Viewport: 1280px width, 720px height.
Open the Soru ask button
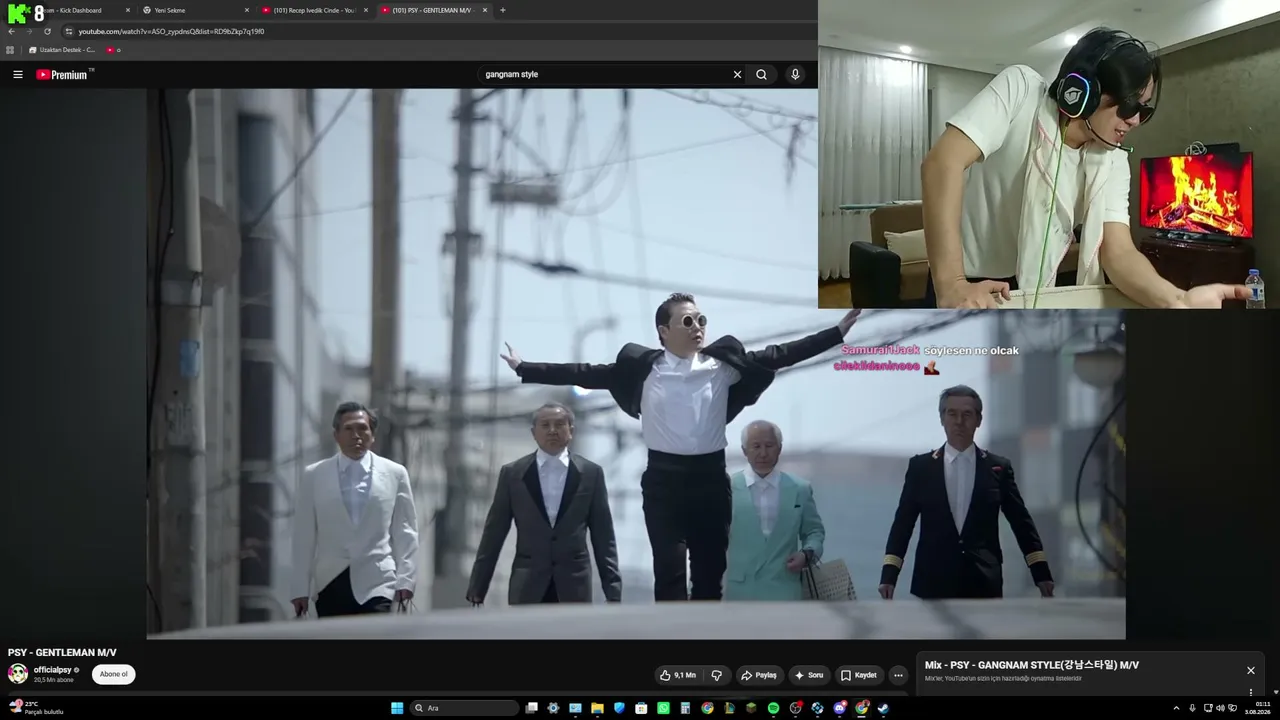[x=809, y=675]
